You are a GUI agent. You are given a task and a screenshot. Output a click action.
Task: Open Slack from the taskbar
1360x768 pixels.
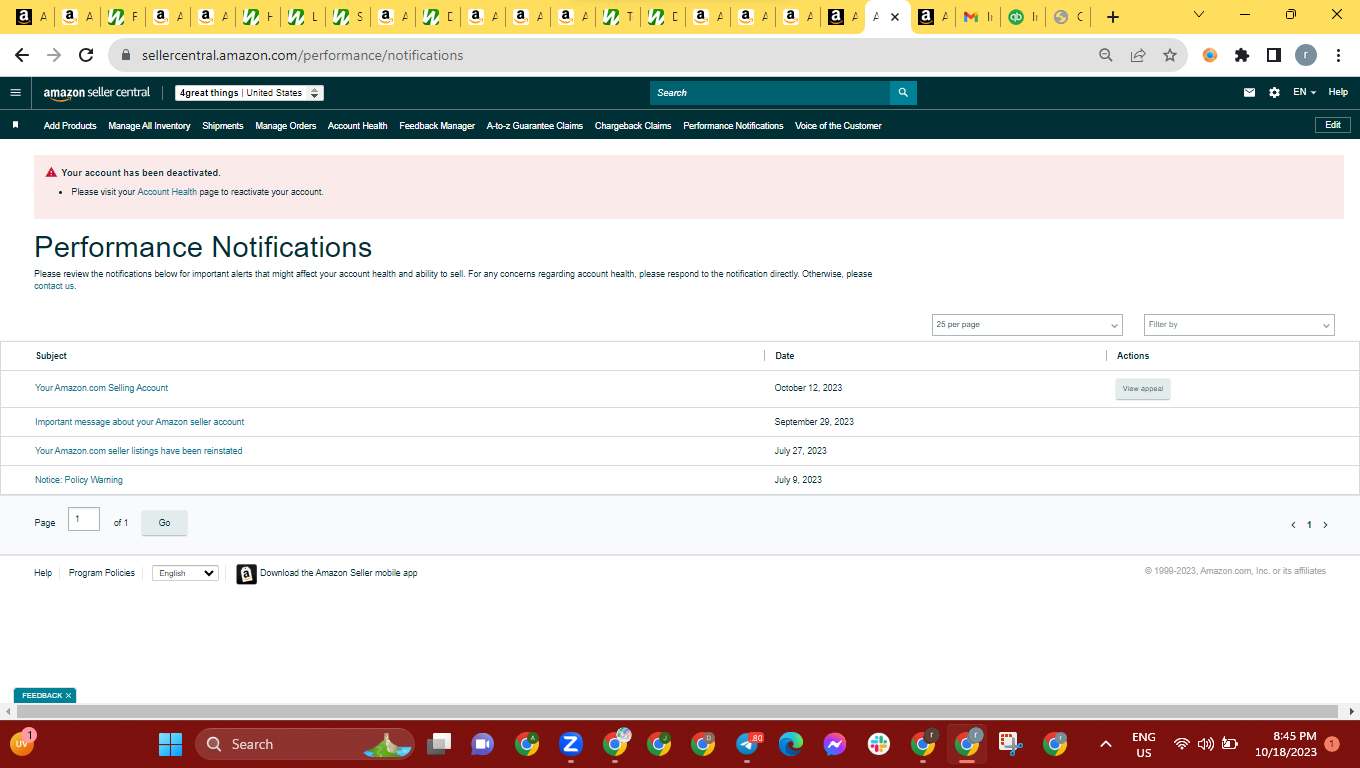coord(879,744)
